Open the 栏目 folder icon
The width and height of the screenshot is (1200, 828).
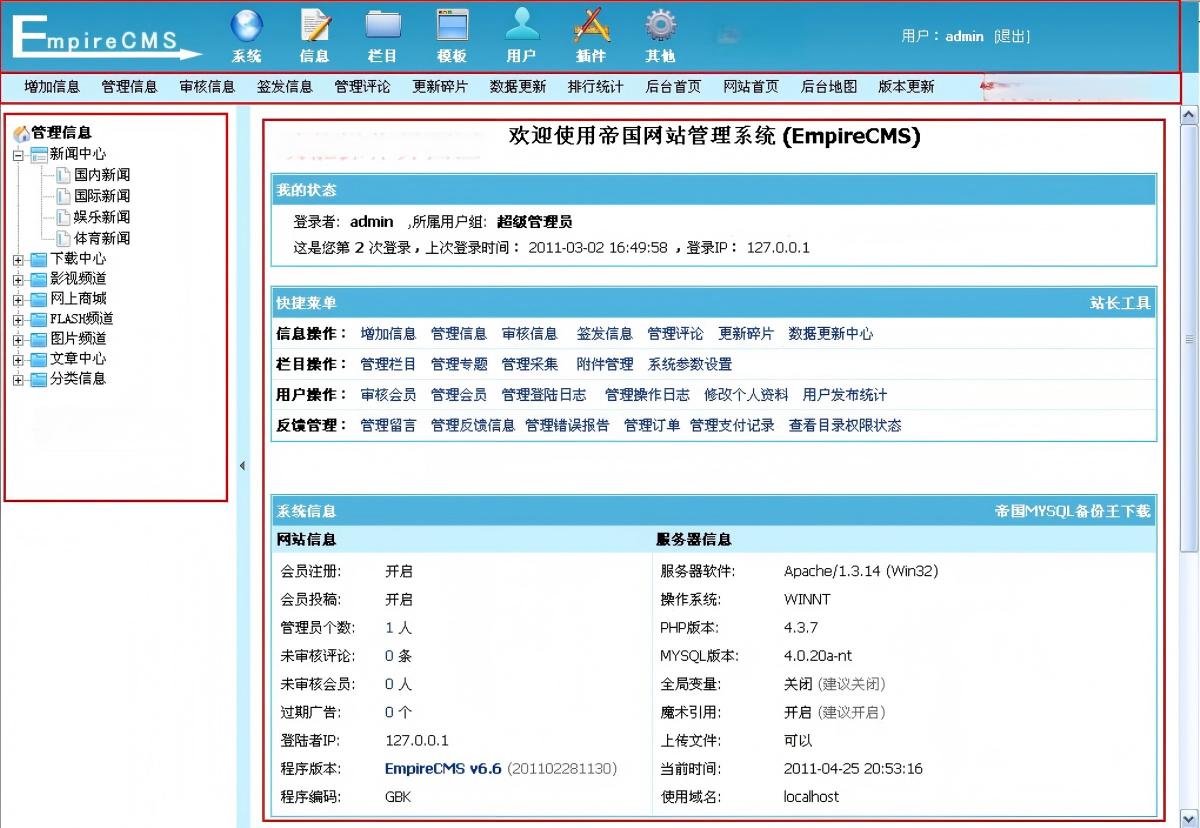tap(383, 25)
